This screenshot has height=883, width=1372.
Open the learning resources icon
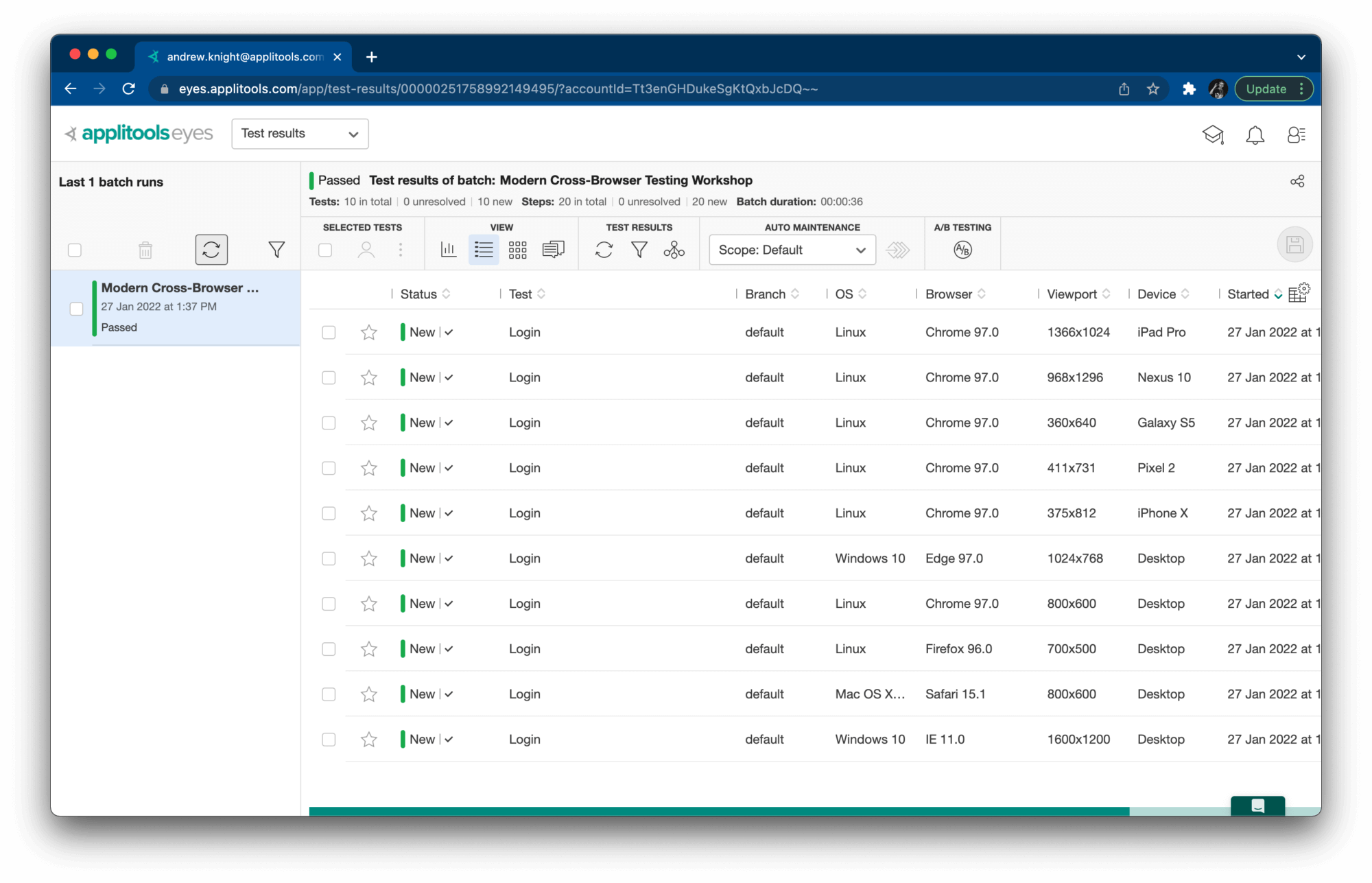tap(1213, 134)
